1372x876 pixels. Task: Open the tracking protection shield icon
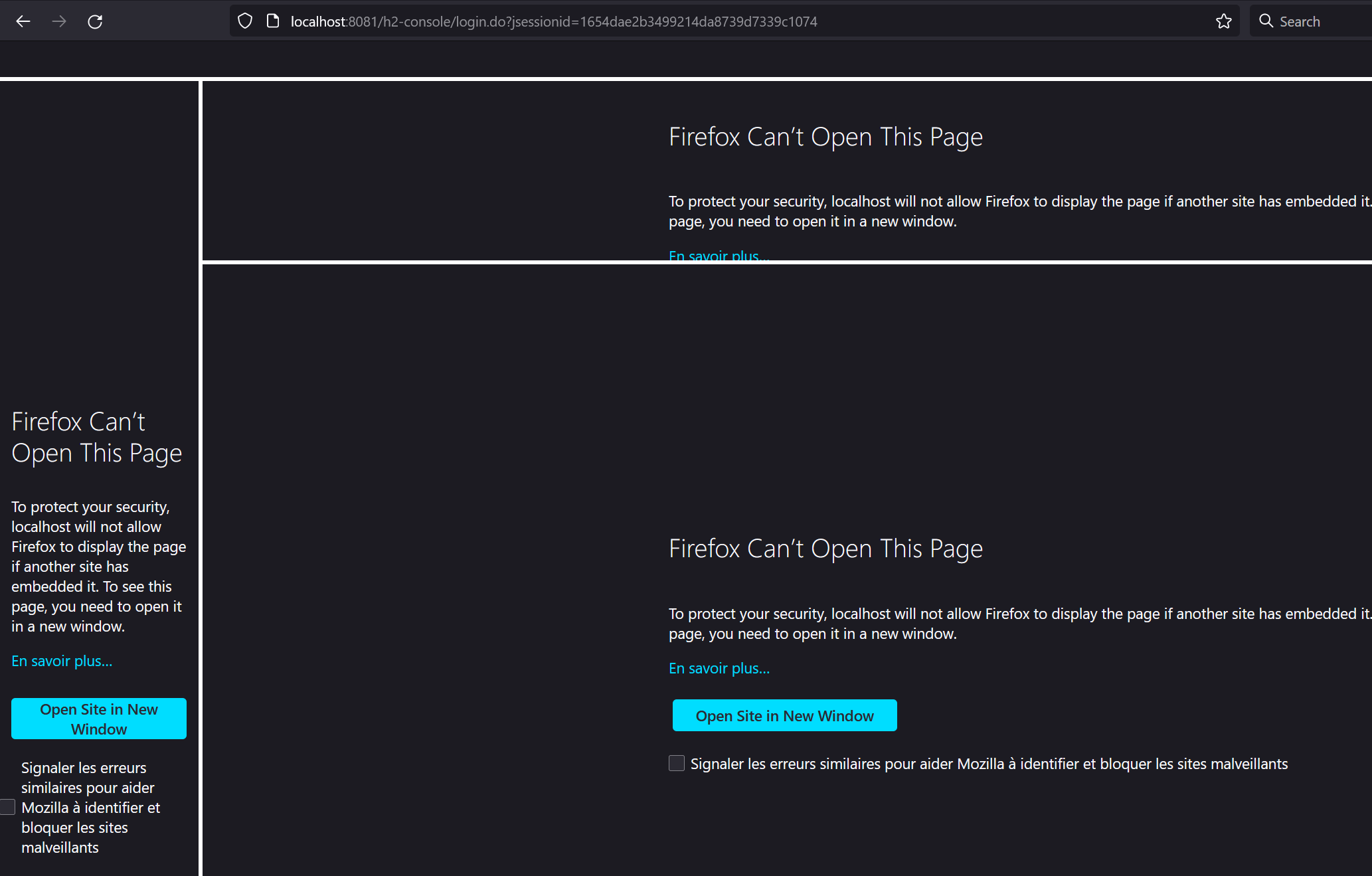[x=245, y=21]
